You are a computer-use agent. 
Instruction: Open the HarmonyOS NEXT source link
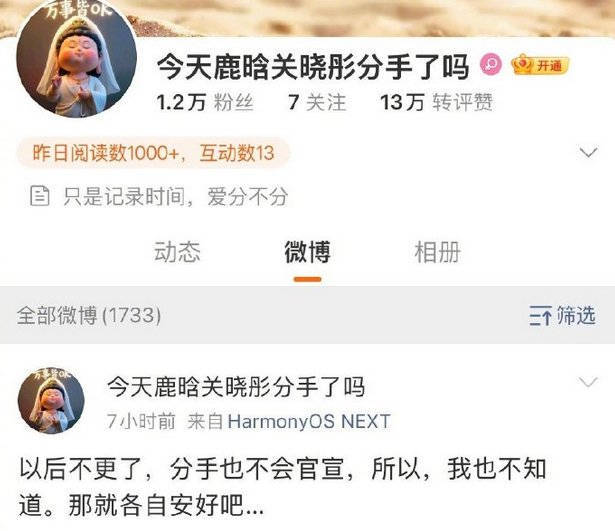coord(309,422)
